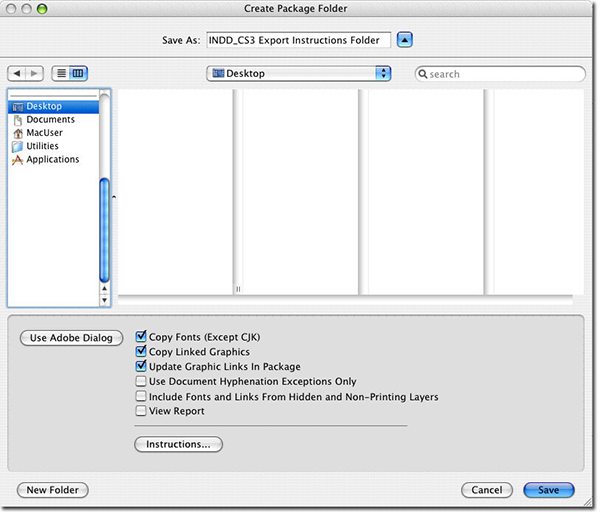Collapse dialog with Save As disclosure triangle
600x514 pixels.
point(404,40)
